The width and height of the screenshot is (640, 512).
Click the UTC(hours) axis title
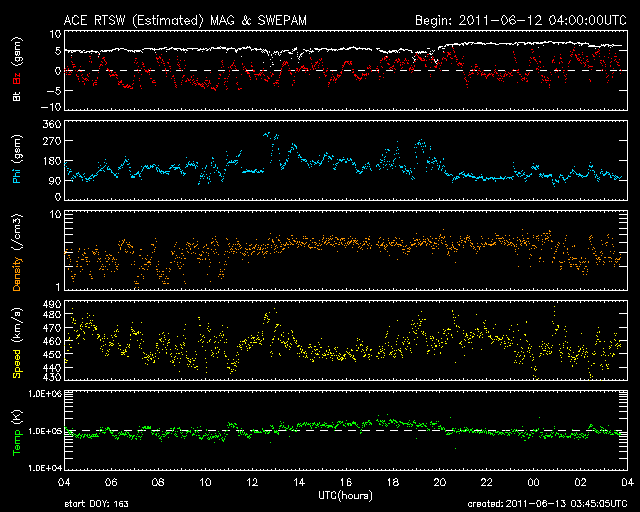(348, 493)
